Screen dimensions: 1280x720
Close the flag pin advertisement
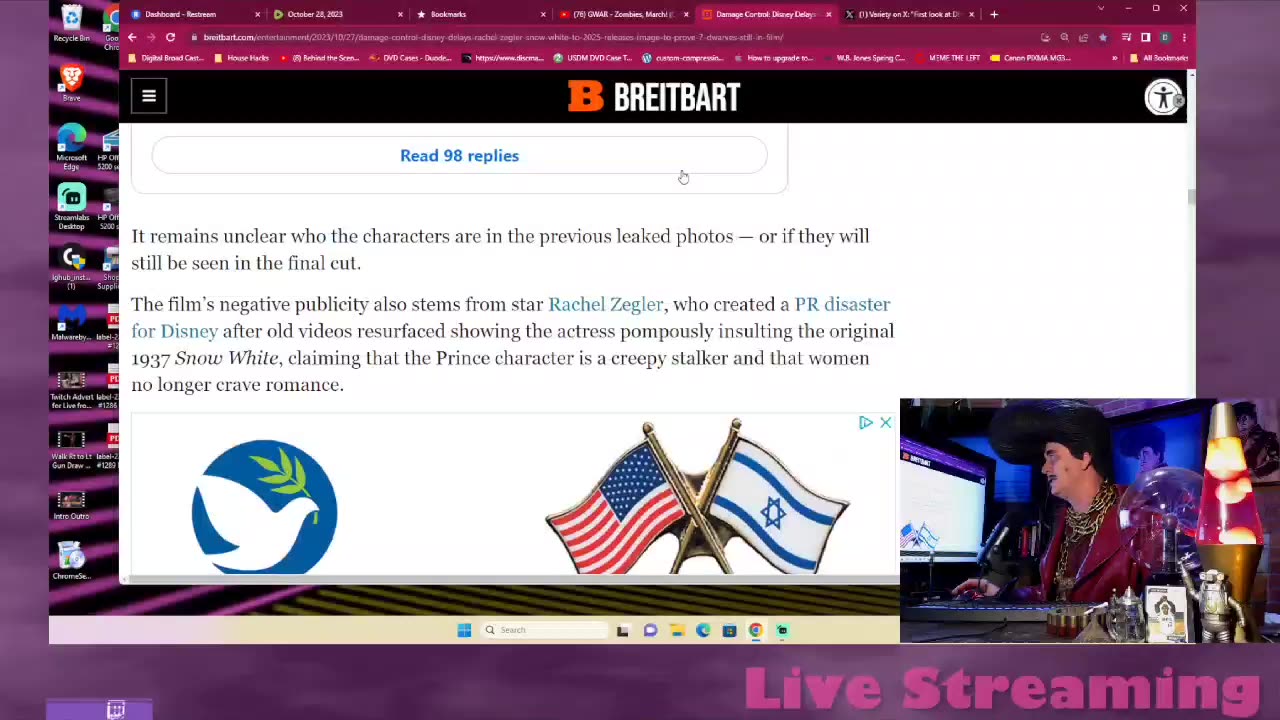(885, 423)
